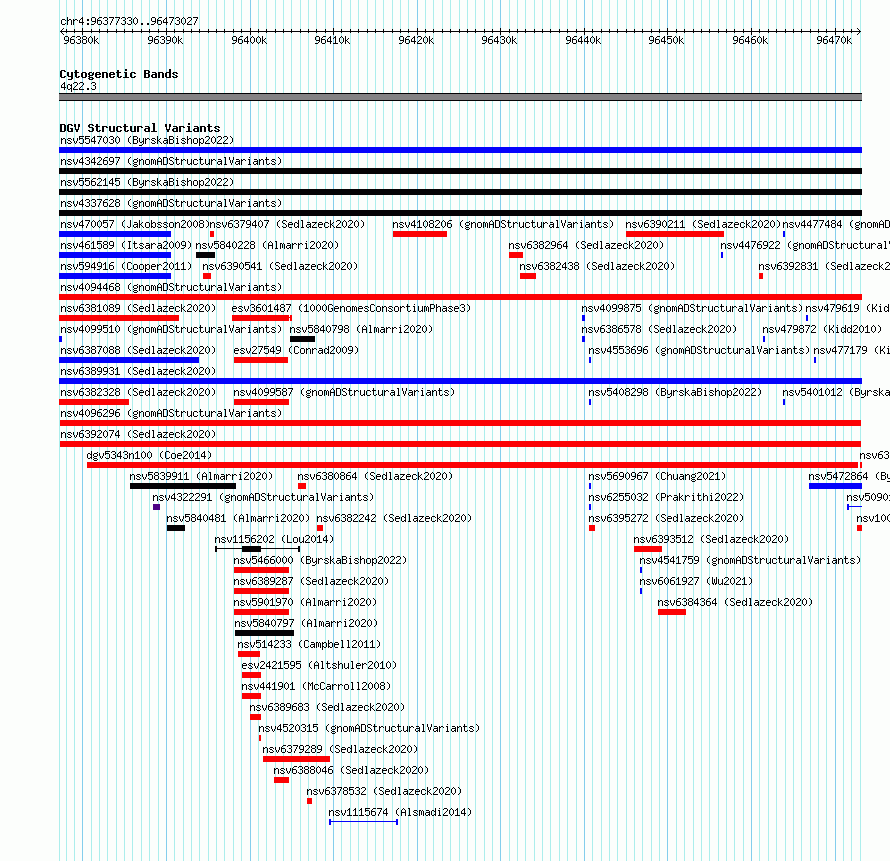
Task: Click nsv5466000 (ByrskaBishop2022) red bar
Action: tap(262, 570)
